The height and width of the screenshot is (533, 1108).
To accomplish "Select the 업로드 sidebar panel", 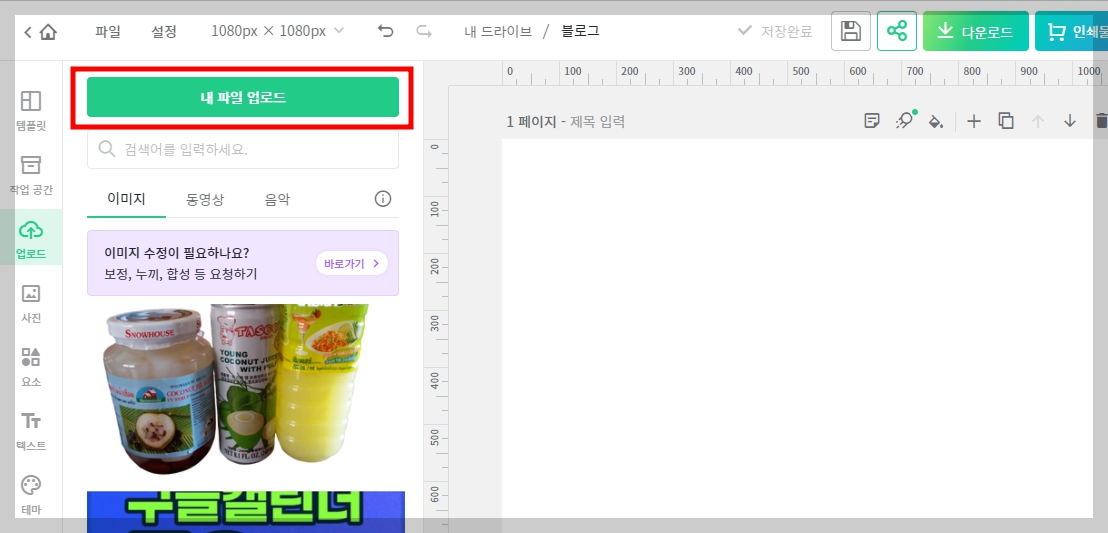I will (31, 239).
